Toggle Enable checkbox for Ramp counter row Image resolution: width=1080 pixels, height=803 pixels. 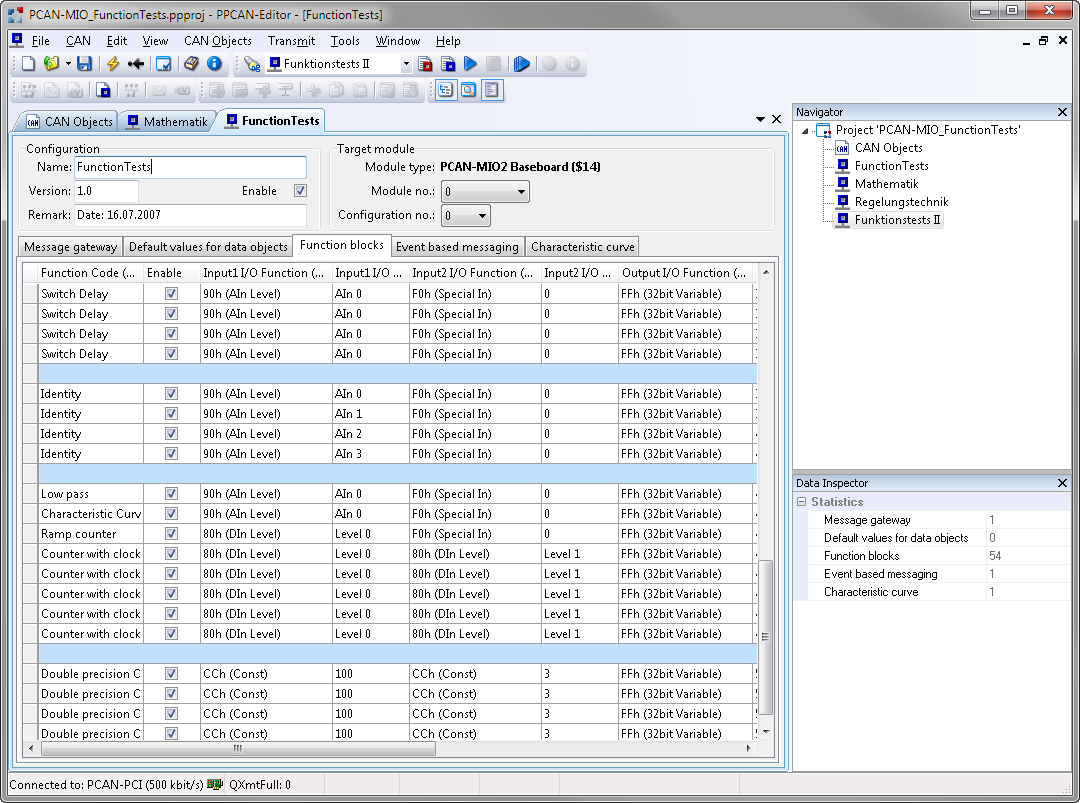(171, 534)
